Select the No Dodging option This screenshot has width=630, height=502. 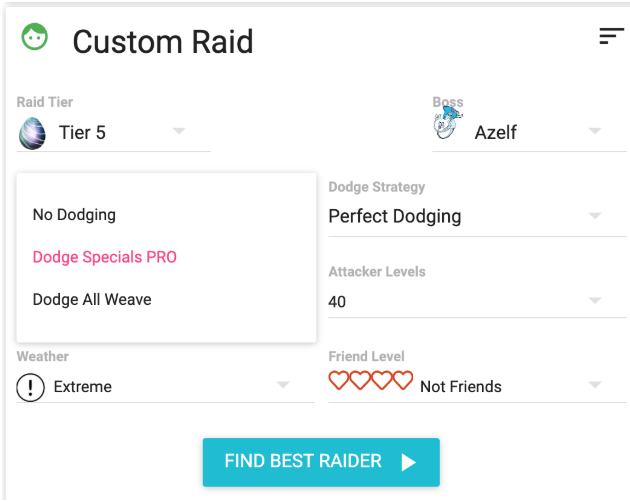tap(74, 215)
